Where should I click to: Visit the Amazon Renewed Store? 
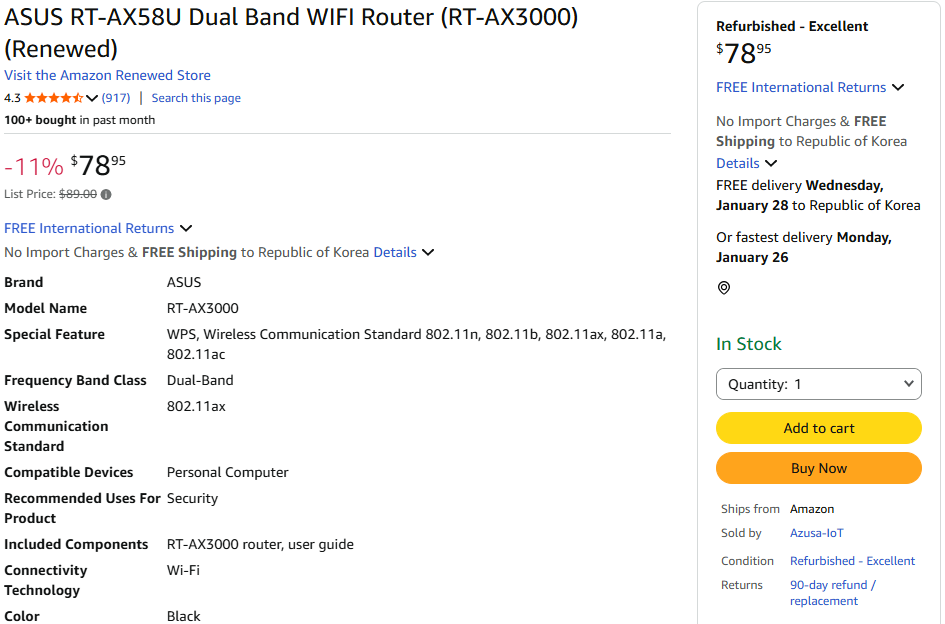pyautogui.click(x=107, y=75)
